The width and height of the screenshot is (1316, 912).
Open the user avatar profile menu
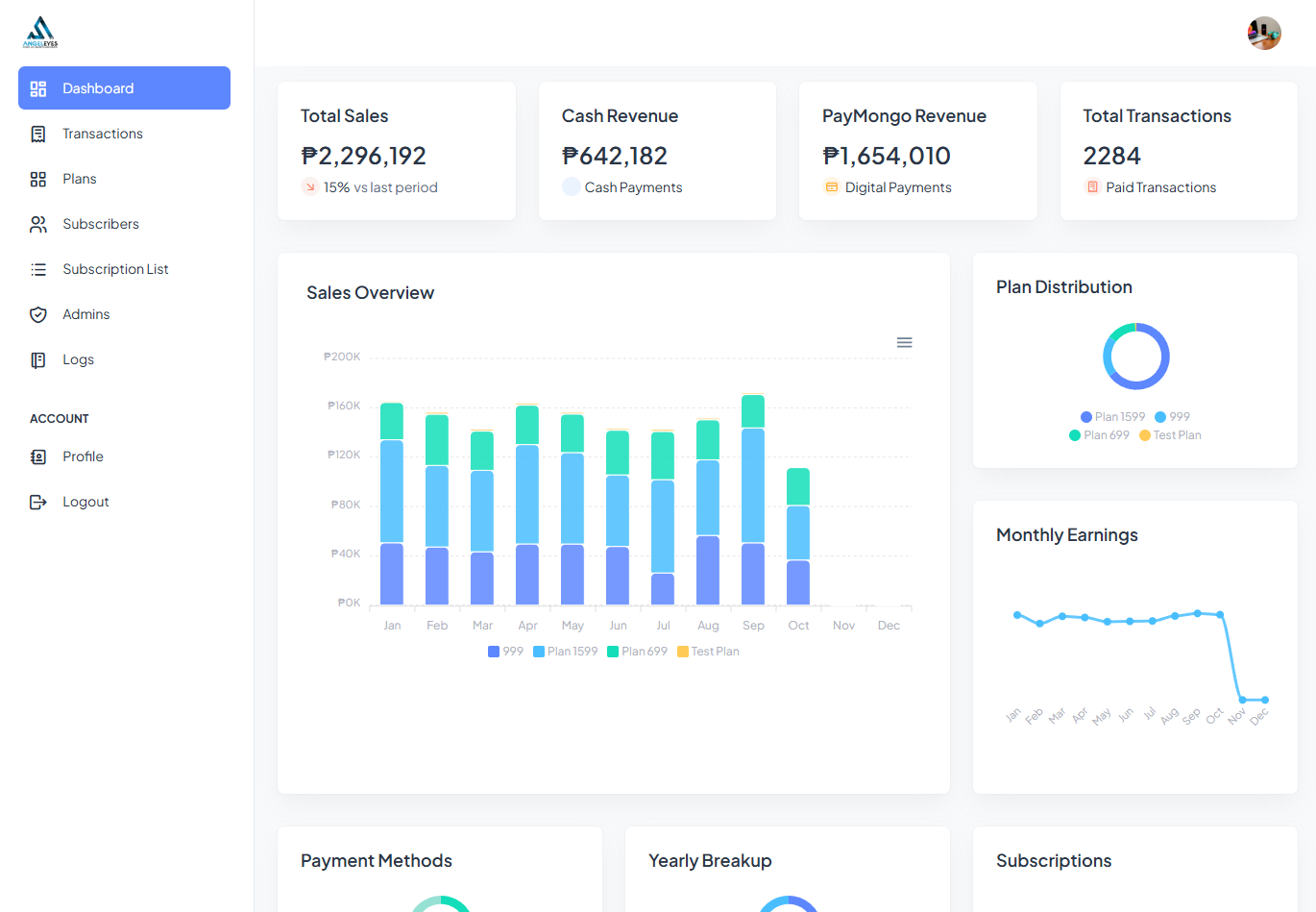point(1264,33)
